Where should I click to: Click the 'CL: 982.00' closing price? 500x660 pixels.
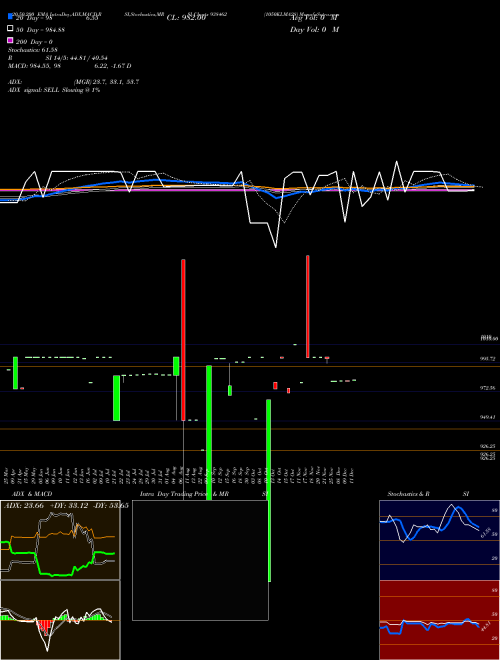coord(186,18)
